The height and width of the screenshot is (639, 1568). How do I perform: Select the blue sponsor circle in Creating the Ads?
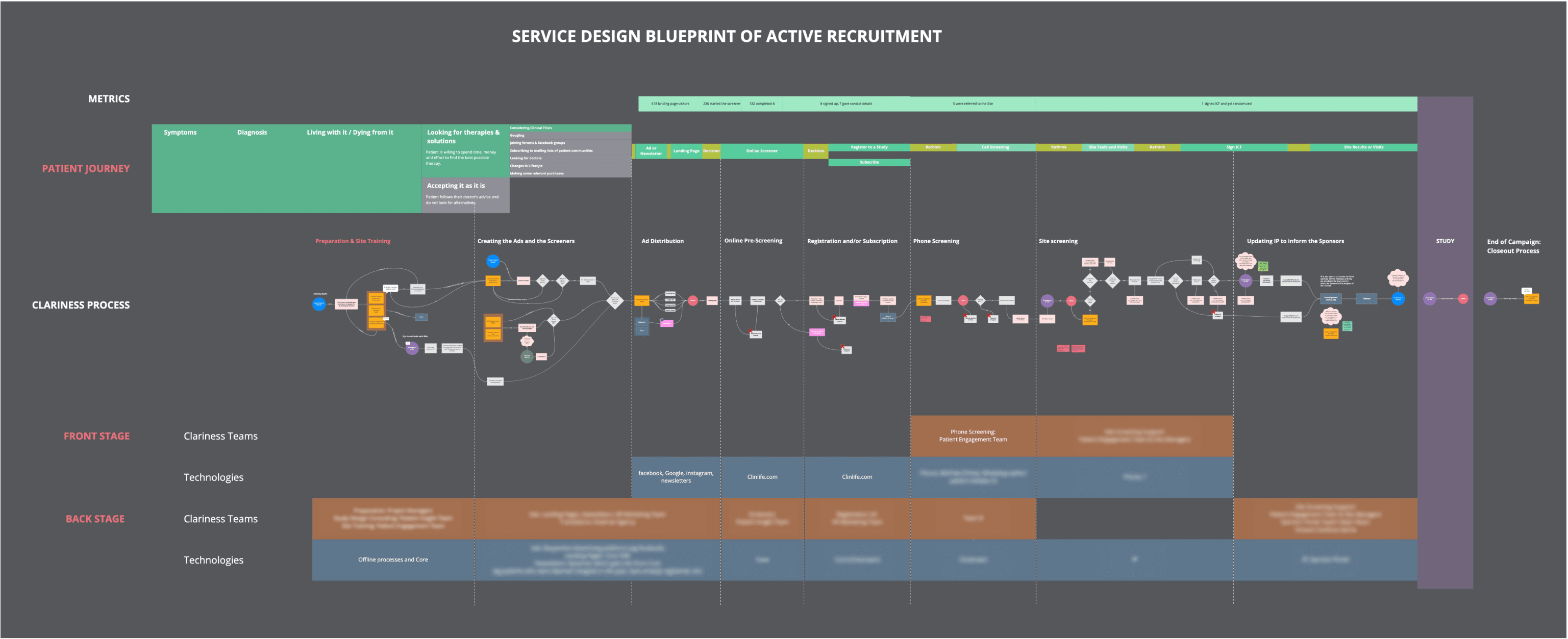493,261
